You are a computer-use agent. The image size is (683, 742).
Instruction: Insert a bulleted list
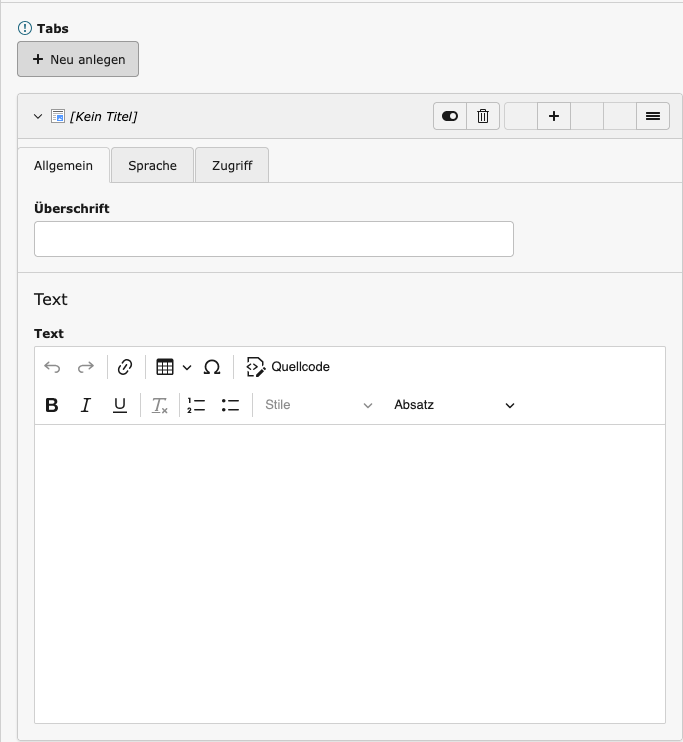[x=230, y=405]
